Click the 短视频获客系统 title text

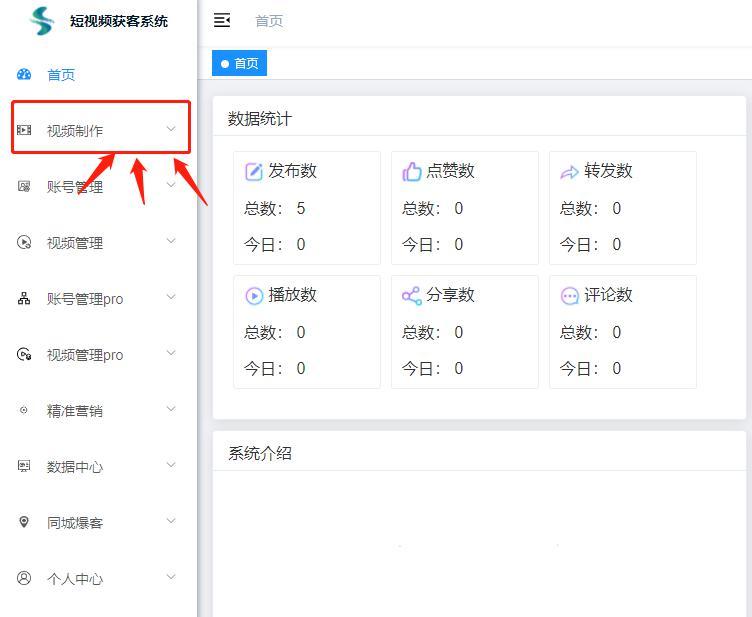tap(118, 21)
